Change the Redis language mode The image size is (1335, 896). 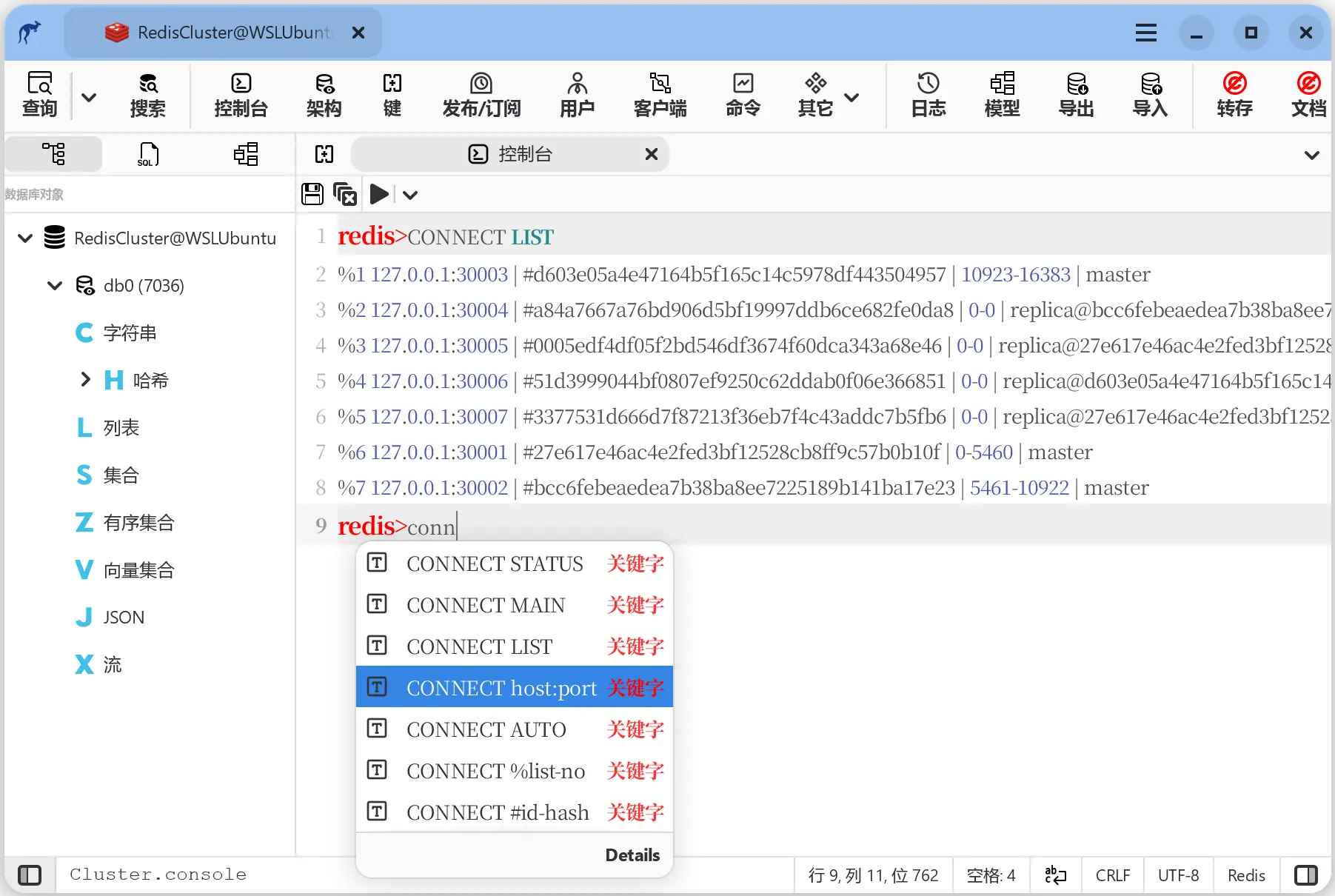(1246, 875)
